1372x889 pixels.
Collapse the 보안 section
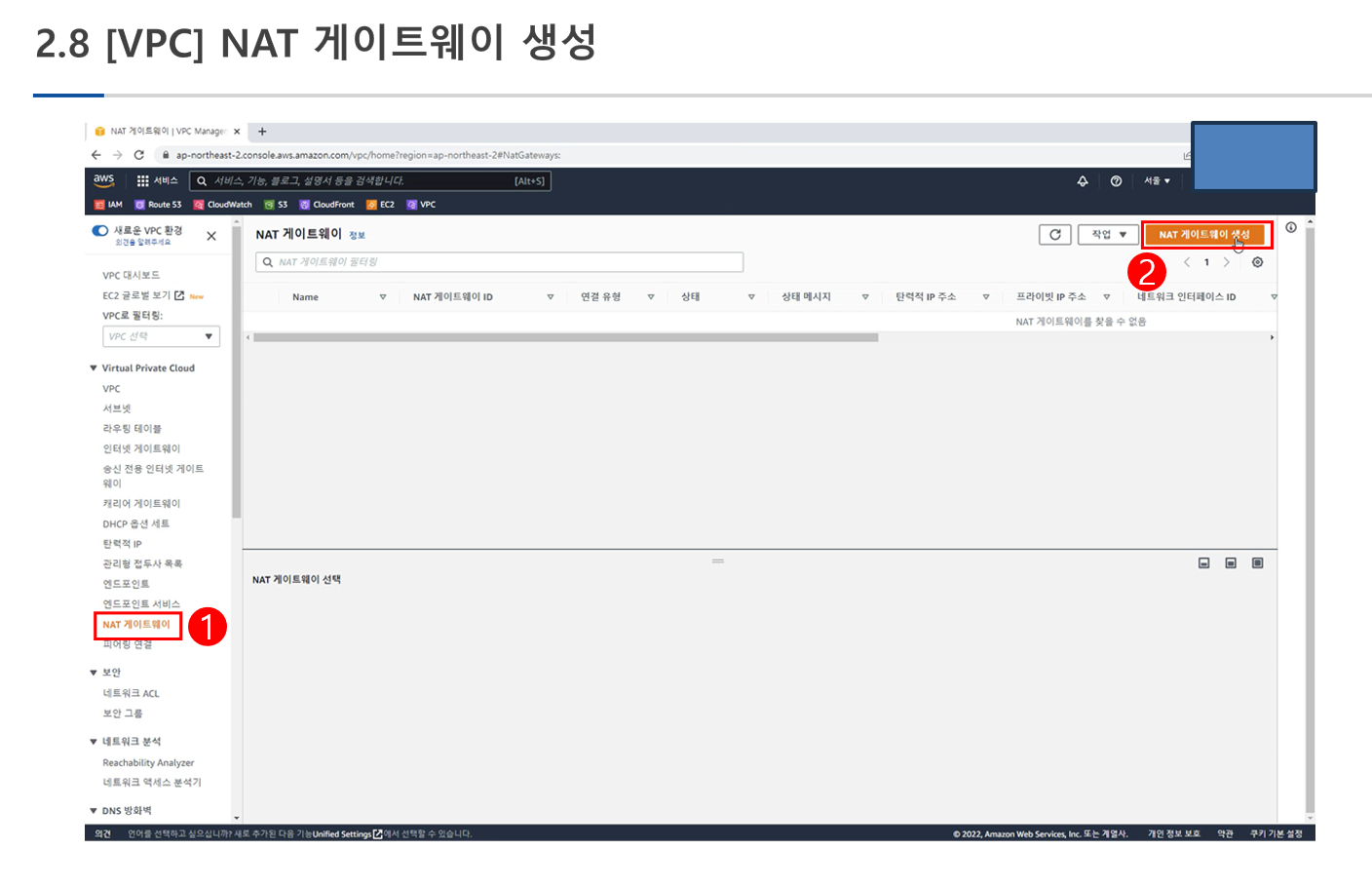[x=94, y=673]
